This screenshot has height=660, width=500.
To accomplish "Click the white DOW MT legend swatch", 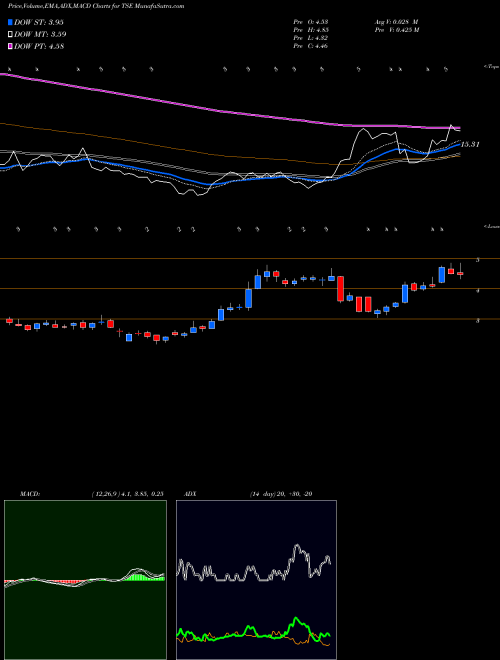I will click(10, 35).
